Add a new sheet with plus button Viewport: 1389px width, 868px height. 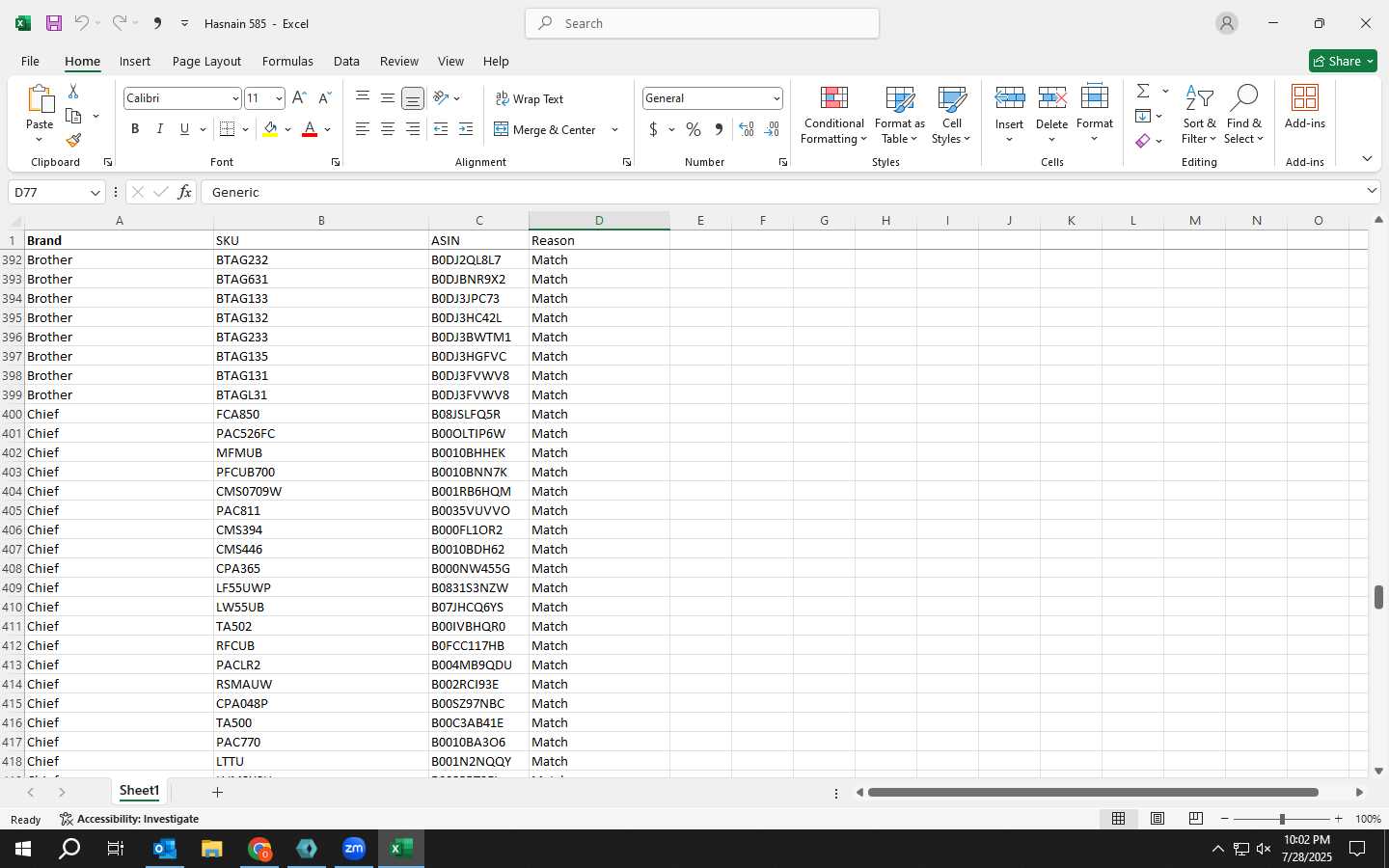coord(218,792)
